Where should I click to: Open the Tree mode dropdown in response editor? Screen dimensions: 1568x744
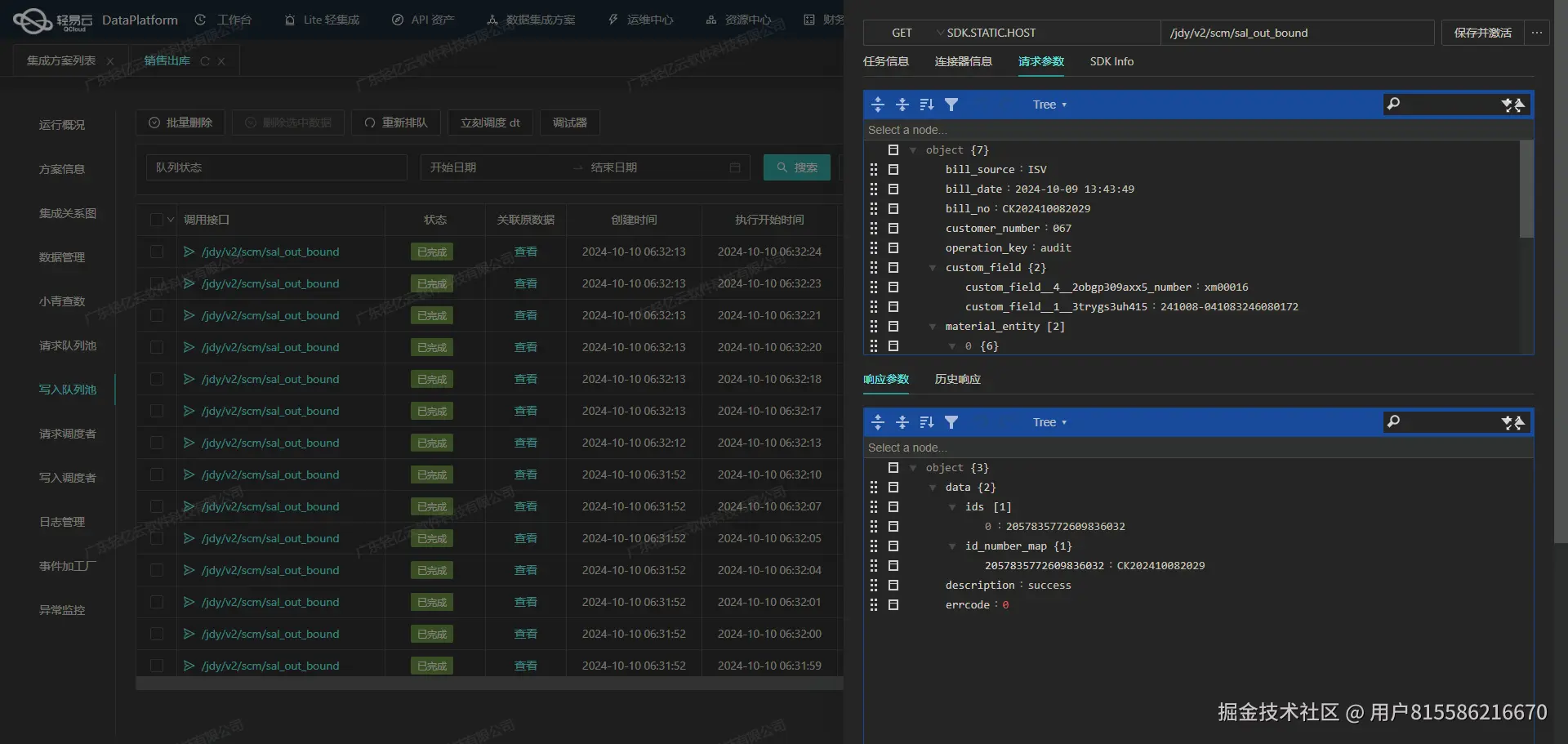pyautogui.click(x=1049, y=422)
